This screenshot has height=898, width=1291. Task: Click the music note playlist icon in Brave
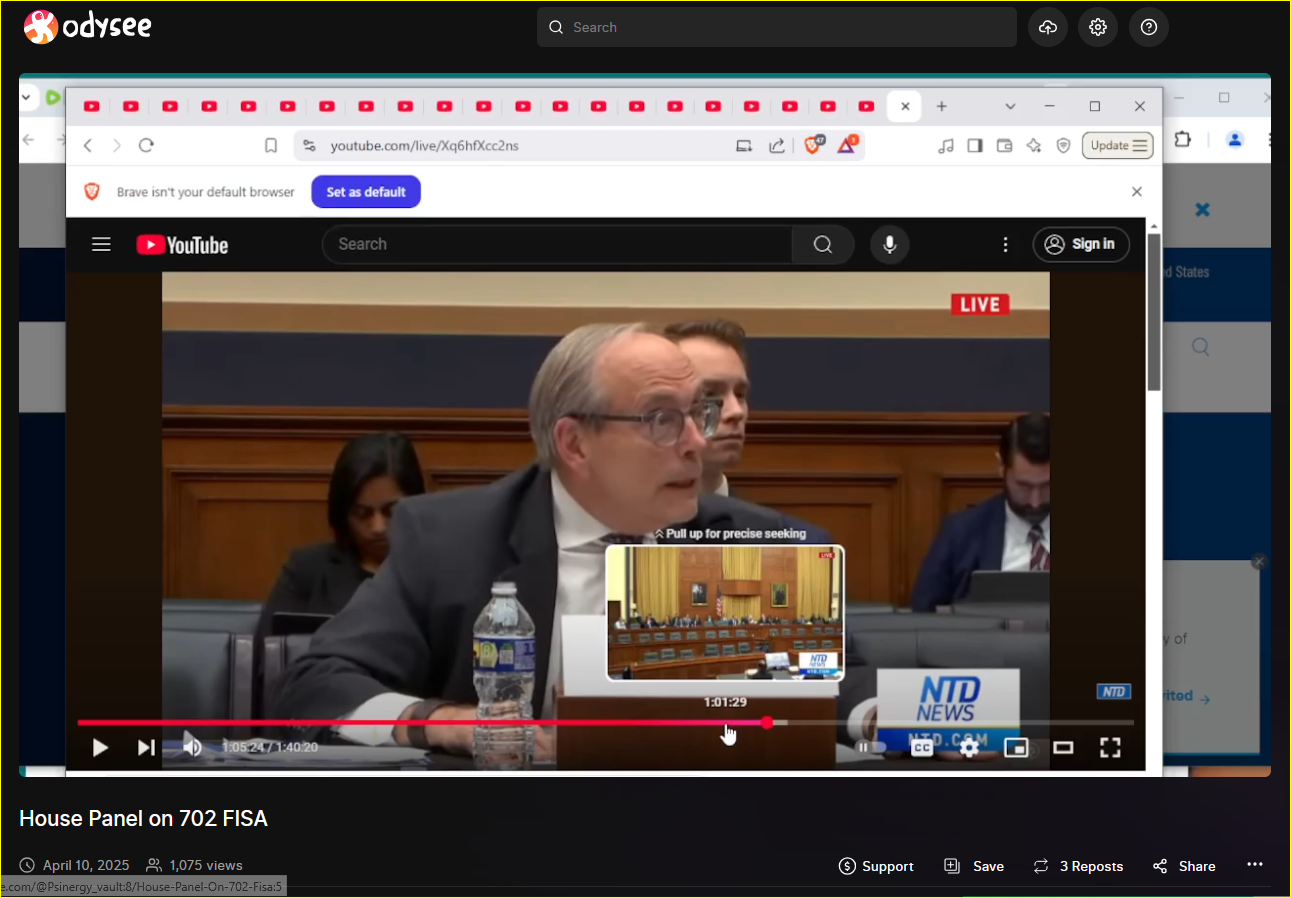tap(946, 145)
